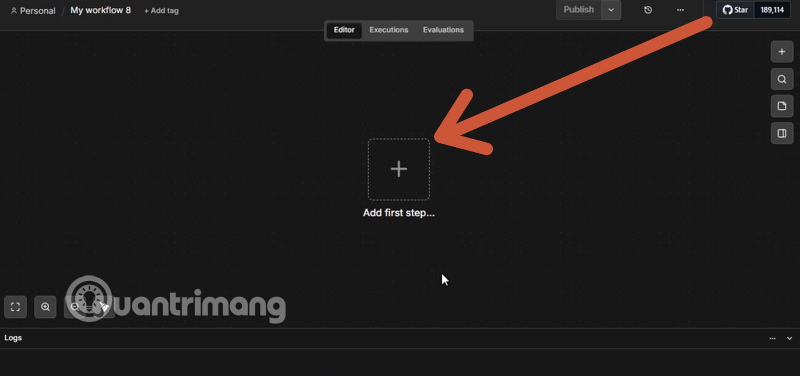Zoom out of the canvas

coord(75,307)
